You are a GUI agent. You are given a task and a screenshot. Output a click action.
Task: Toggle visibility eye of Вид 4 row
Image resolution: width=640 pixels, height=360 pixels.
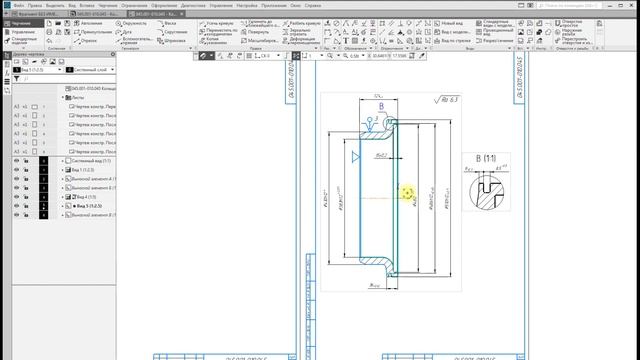pos(17,197)
